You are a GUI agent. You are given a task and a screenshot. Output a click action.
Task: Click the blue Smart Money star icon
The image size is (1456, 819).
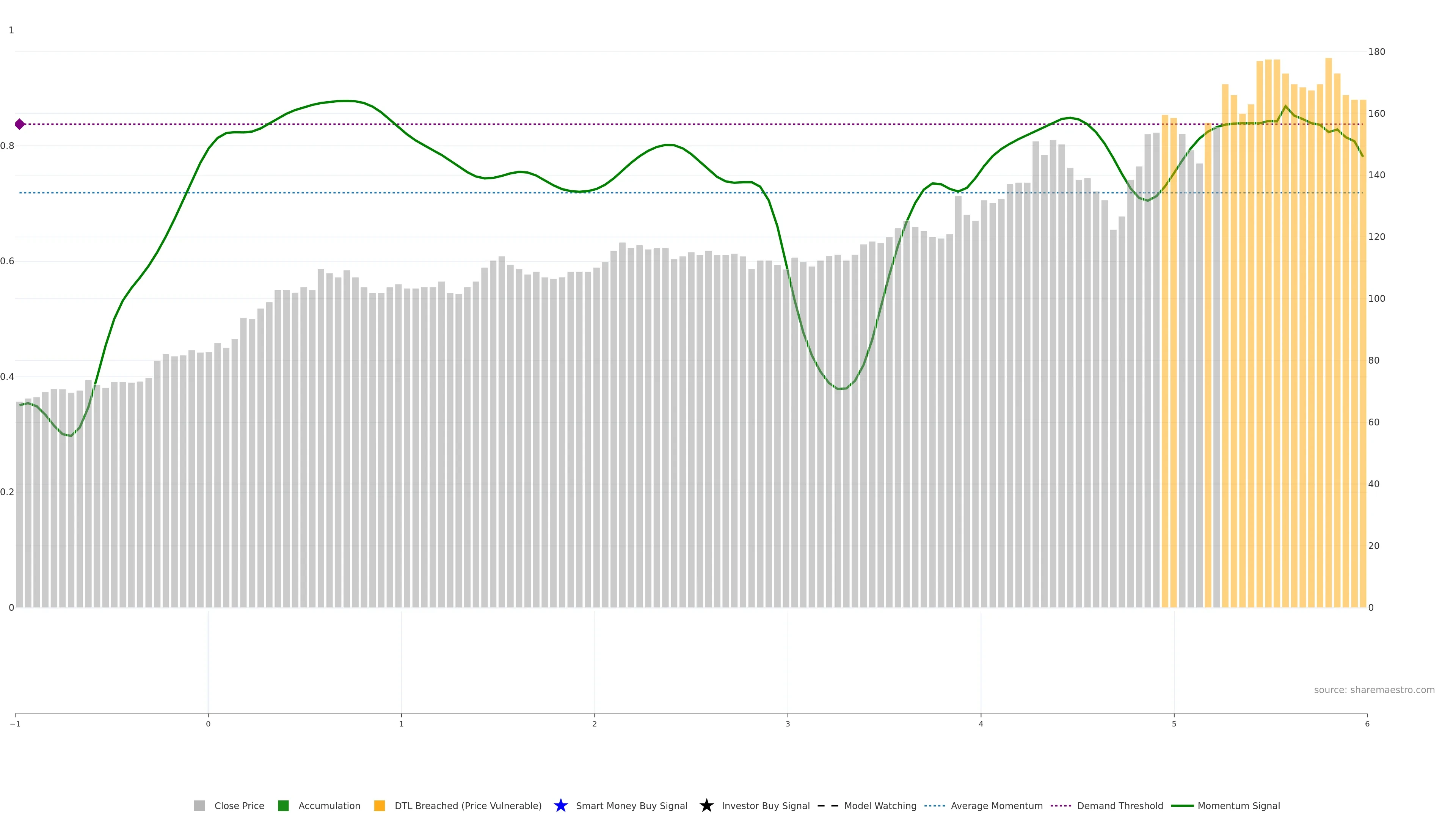(560, 805)
